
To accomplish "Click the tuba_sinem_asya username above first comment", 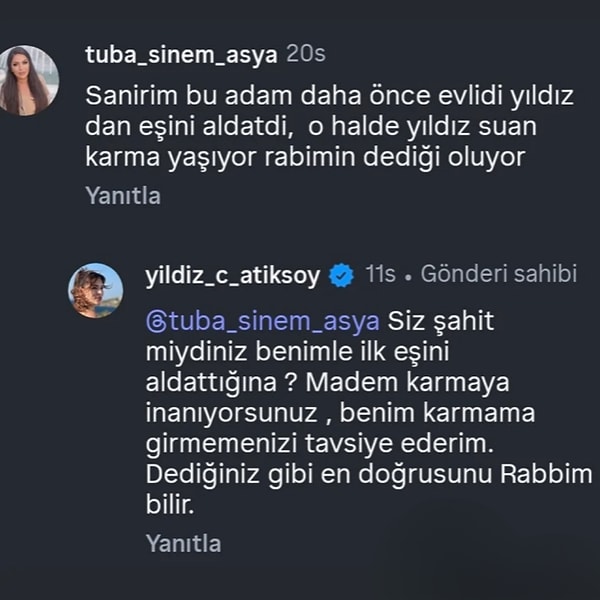I will tap(181, 54).
